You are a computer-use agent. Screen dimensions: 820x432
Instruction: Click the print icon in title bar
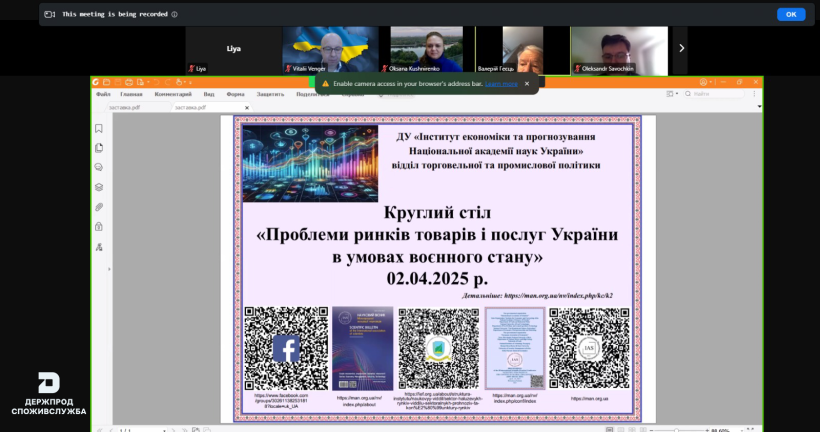click(129, 82)
